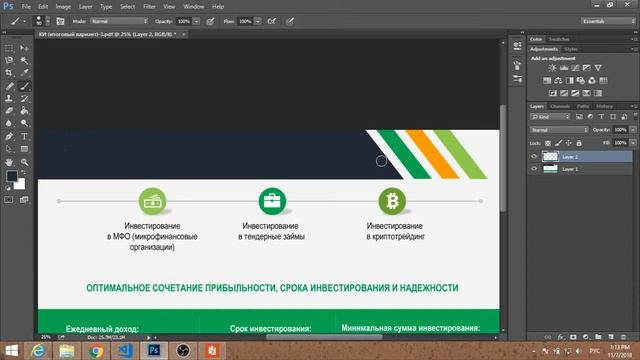The image size is (640, 360).
Task: Select the Magic Wand tool
Action: (x=24, y=60)
